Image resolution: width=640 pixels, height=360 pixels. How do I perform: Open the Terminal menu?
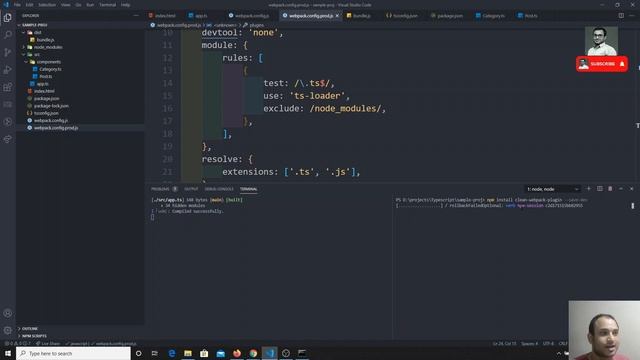tap(107, 5)
